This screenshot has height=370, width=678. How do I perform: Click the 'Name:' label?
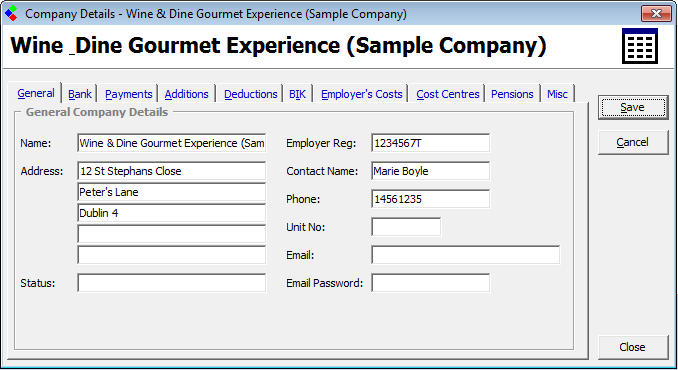35,143
